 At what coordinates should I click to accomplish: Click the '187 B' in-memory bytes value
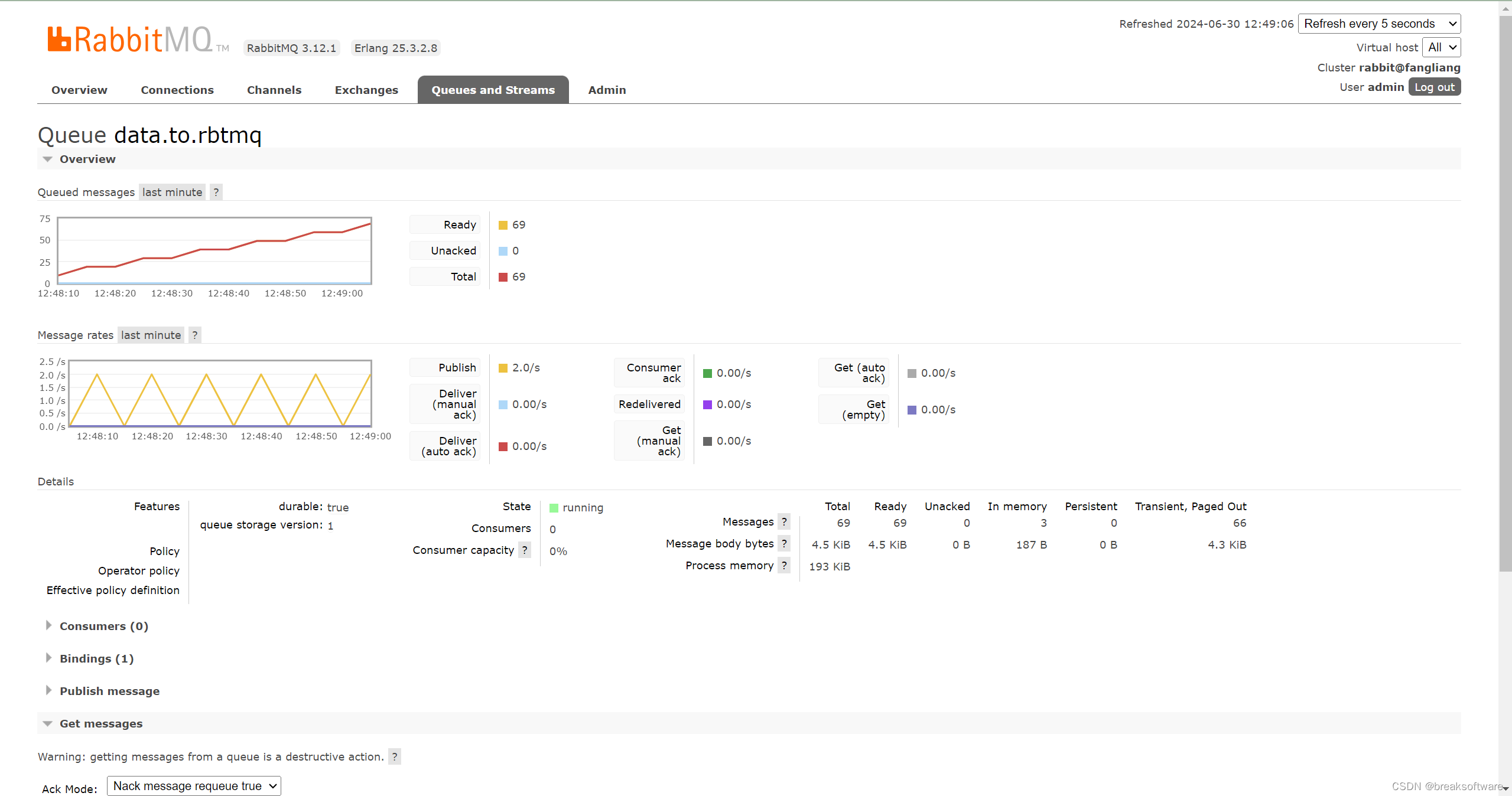(x=1032, y=544)
